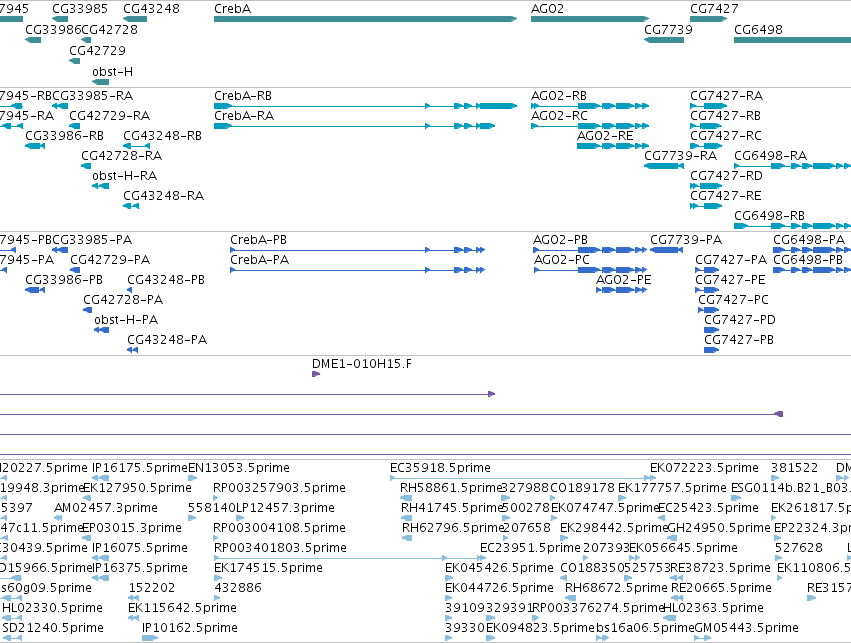Select the CG7427 gene feature

tap(708, 19)
